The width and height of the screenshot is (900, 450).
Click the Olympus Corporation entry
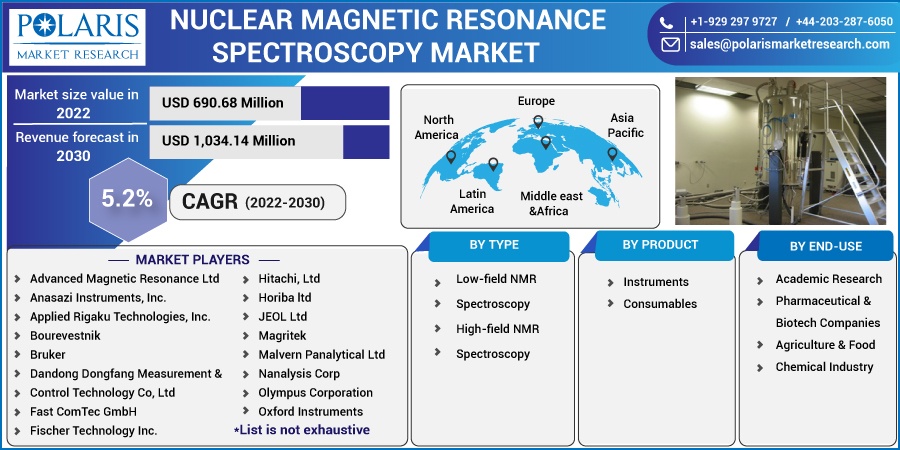point(315,393)
